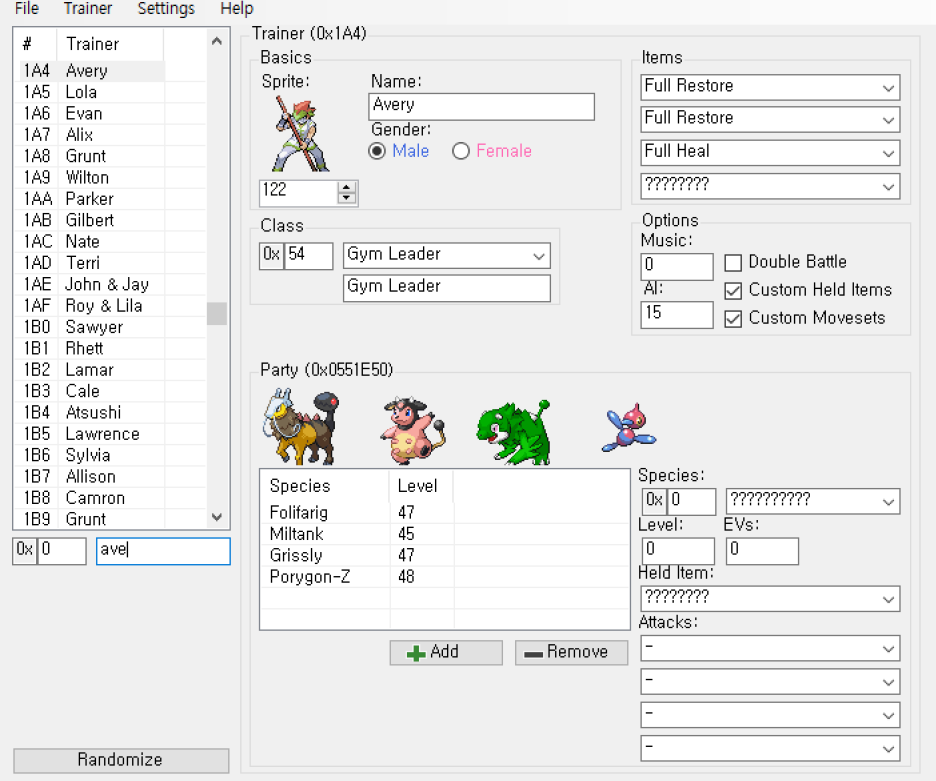This screenshot has width=936, height=781.
Task: Click the Music value field
Action: click(677, 266)
